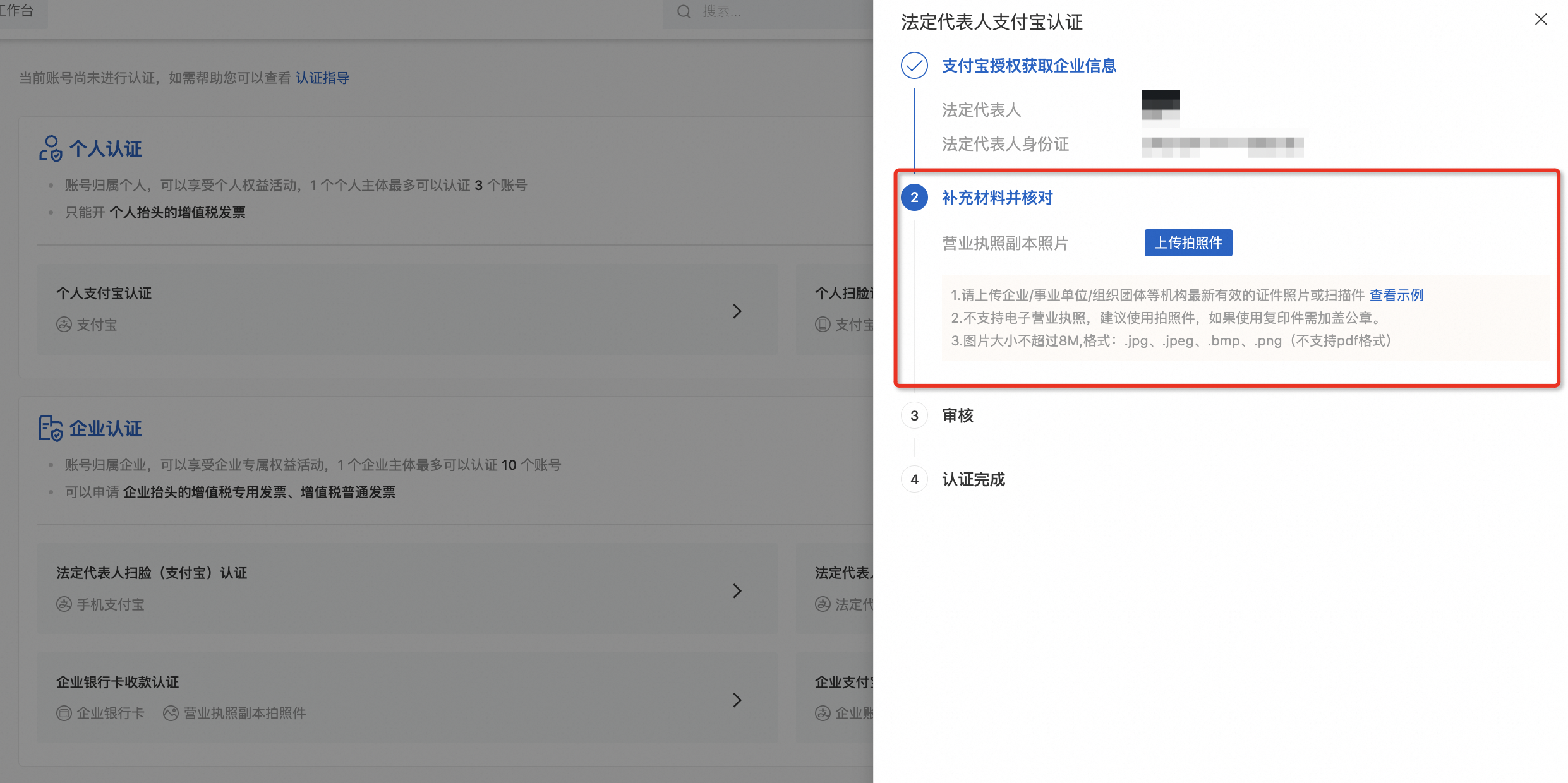Open the 认证指导 guide link
Viewport: 1568px width, 783px height.
coord(322,78)
